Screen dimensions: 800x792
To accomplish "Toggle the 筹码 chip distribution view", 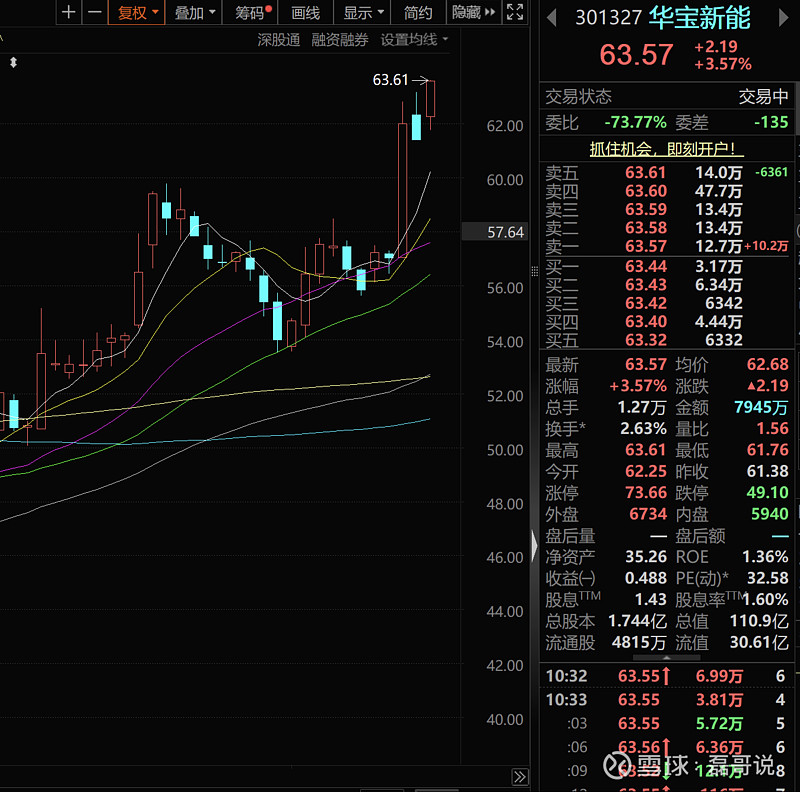I will tap(253, 12).
